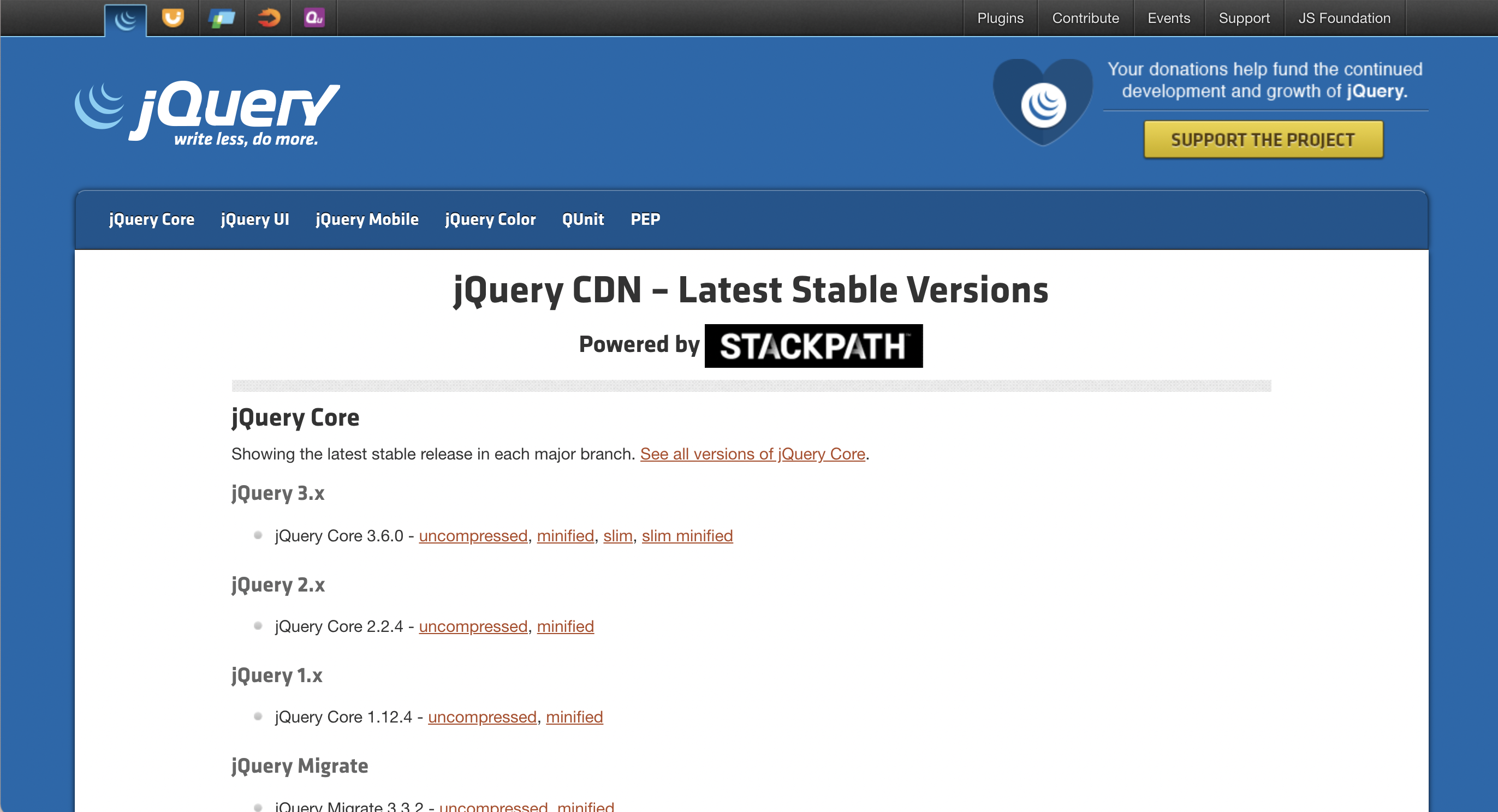Switch to the jQuery Mobile tab

pos(366,219)
